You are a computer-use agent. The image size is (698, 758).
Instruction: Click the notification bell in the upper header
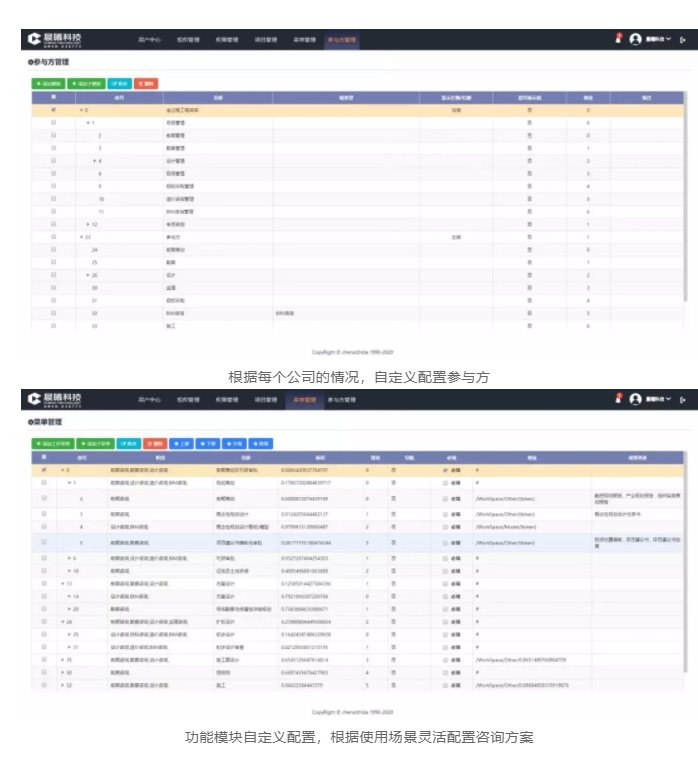coord(619,39)
